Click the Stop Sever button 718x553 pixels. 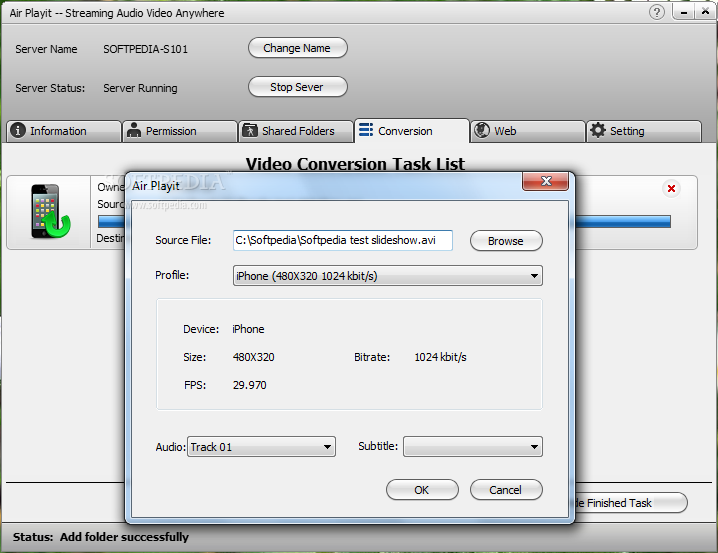click(298, 87)
